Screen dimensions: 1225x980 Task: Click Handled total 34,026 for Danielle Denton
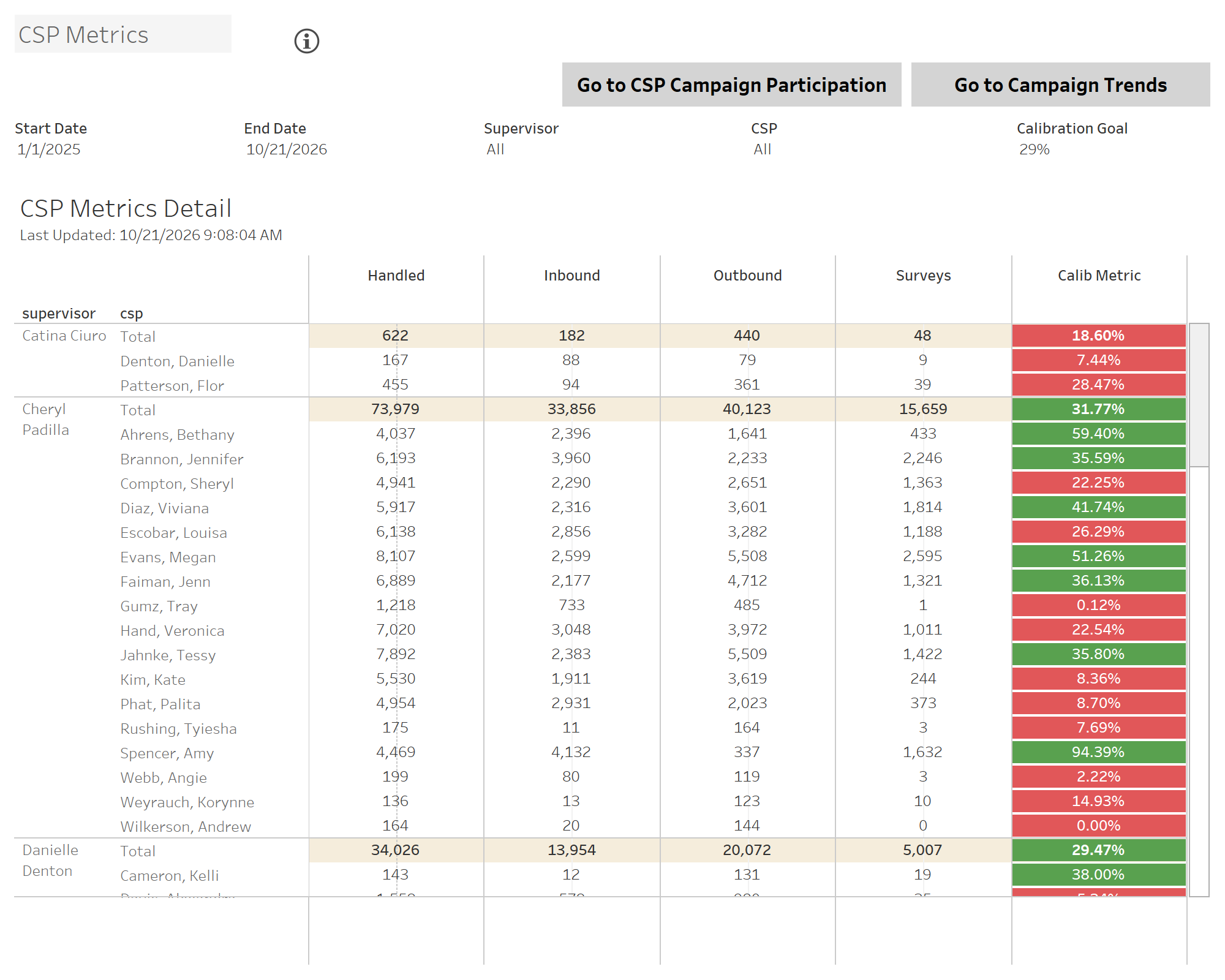click(396, 850)
